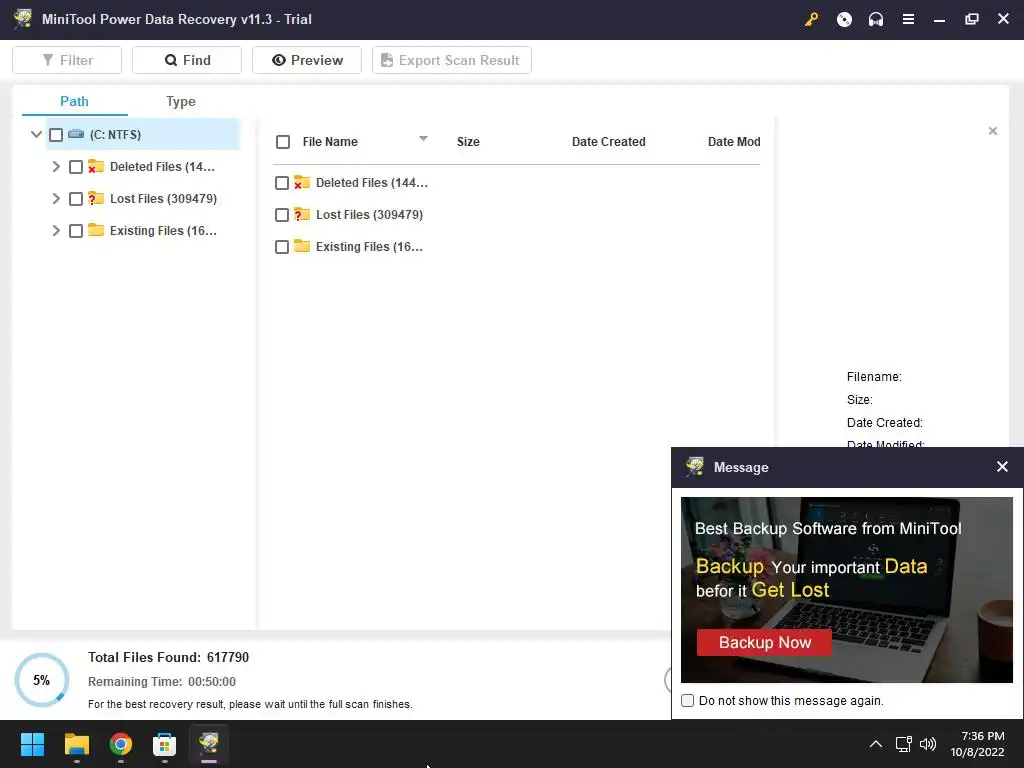Switch to the Type tab
Viewport: 1024px width, 768px height.
point(181,101)
